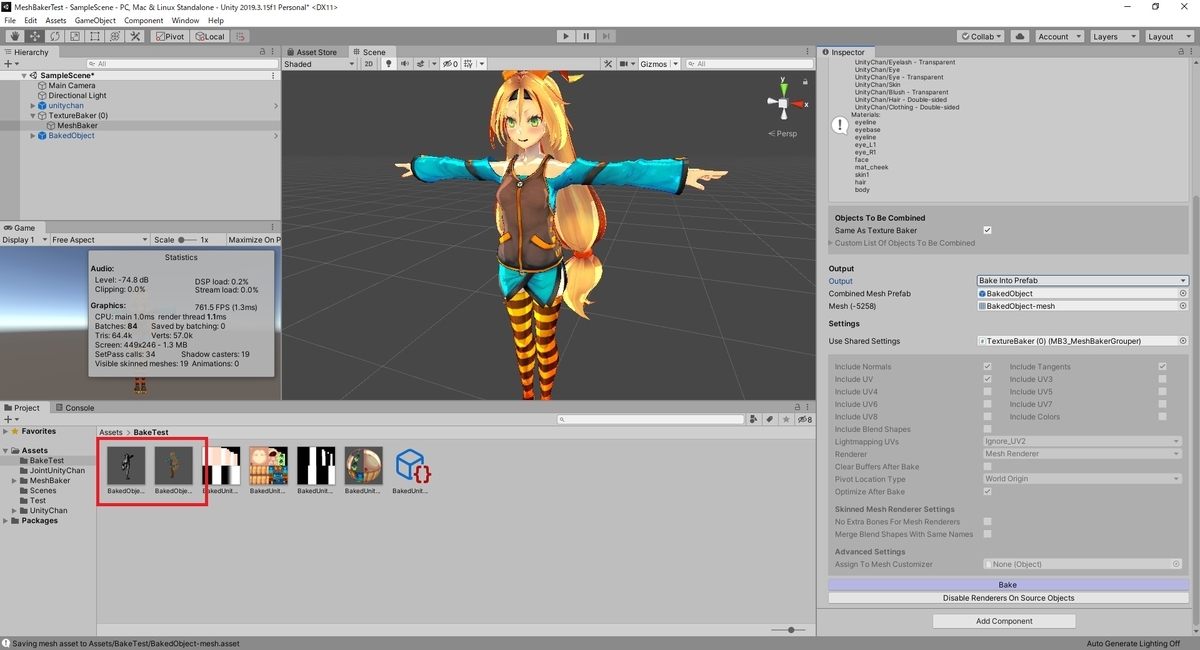Toggle 2D view in Scene
Viewport: 1200px width, 650px height.
click(368, 64)
